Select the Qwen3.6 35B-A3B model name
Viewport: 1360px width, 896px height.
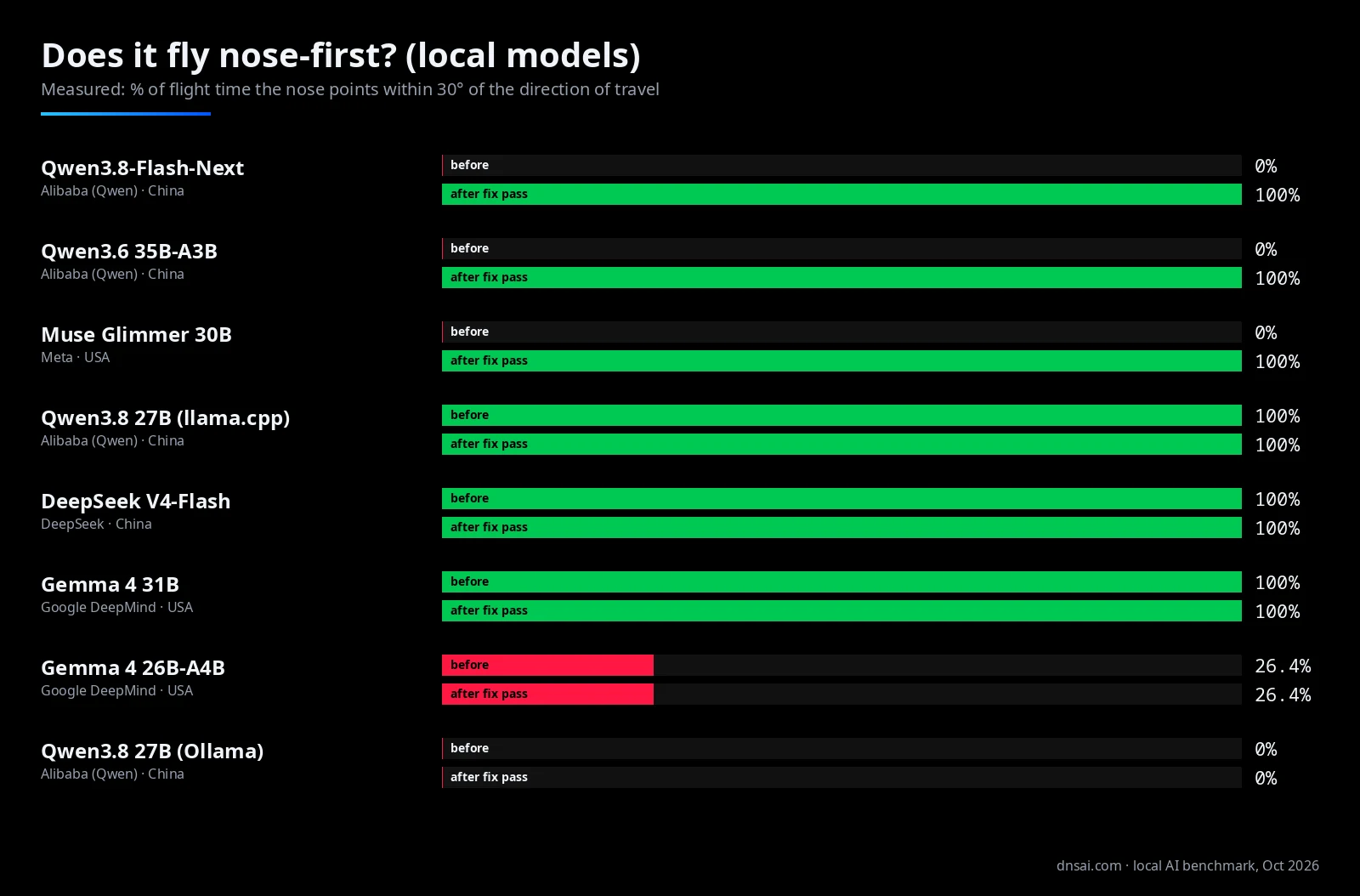[129, 251]
